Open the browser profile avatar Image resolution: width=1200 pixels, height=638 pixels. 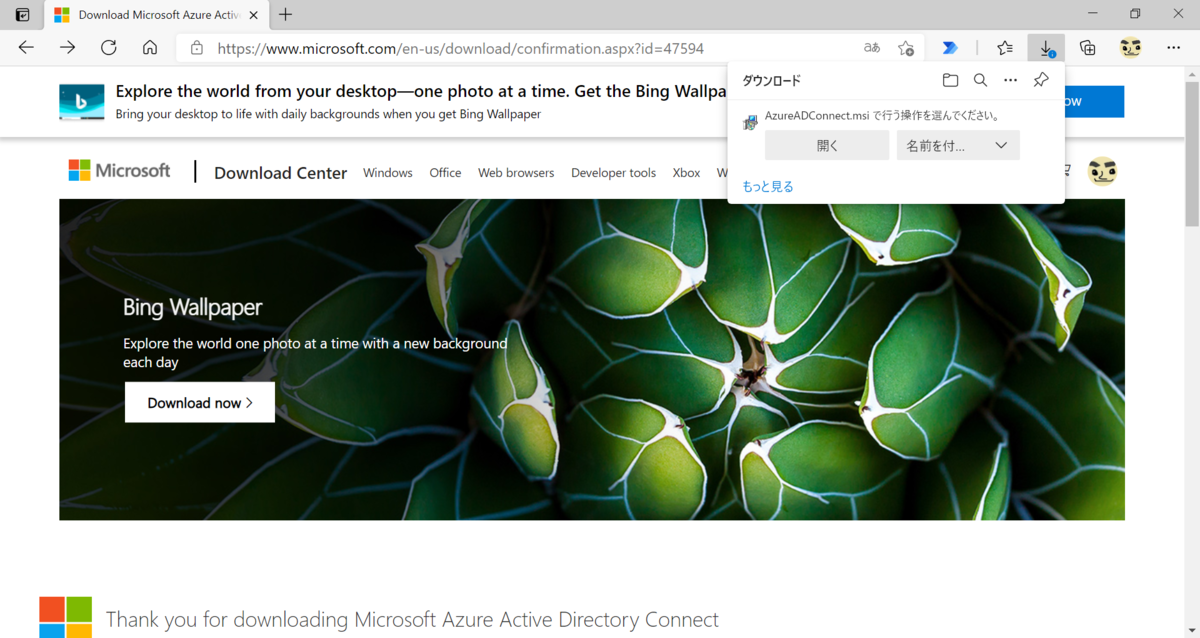pyautogui.click(x=1131, y=47)
